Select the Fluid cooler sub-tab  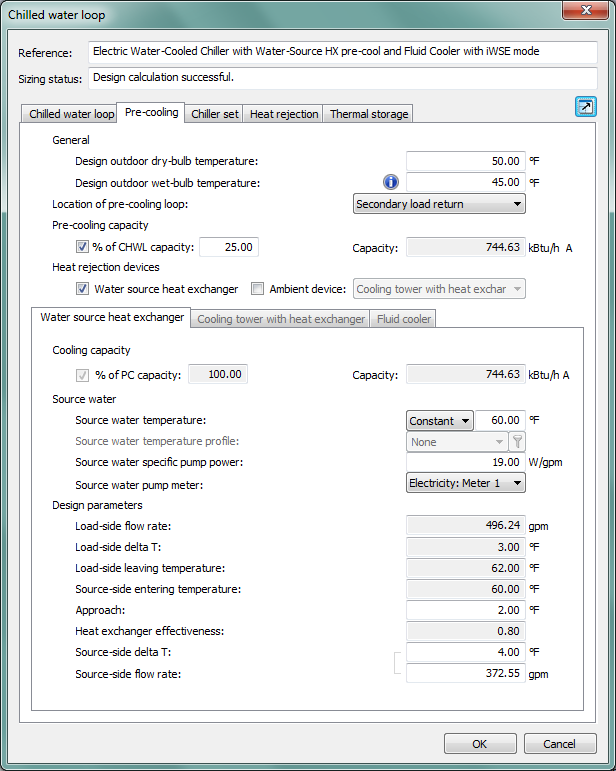(402, 319)
